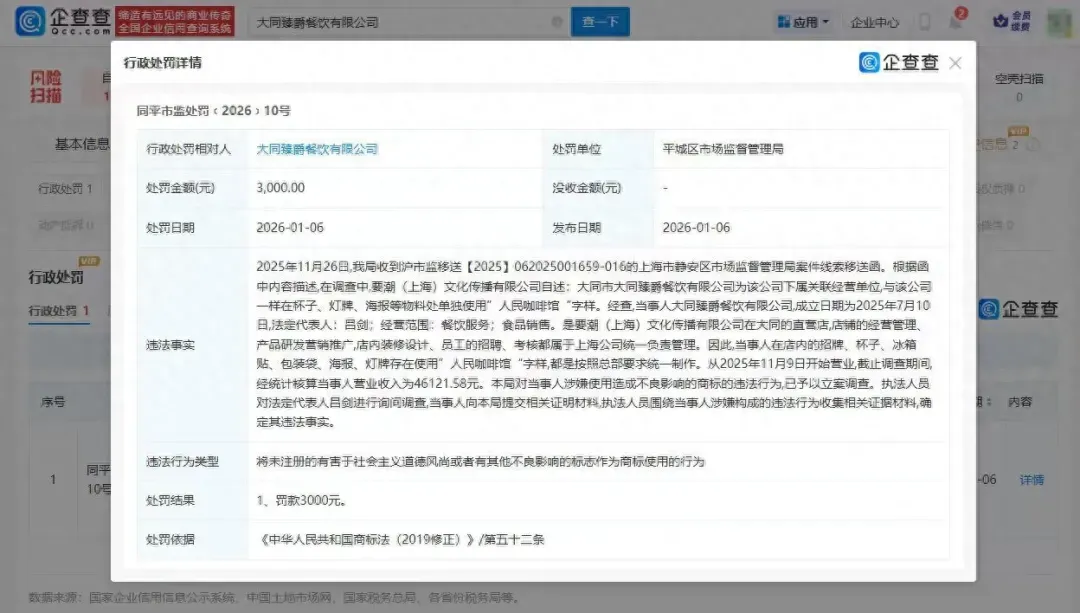Click the red banner ad beside logo

click(x=175, y=21)
